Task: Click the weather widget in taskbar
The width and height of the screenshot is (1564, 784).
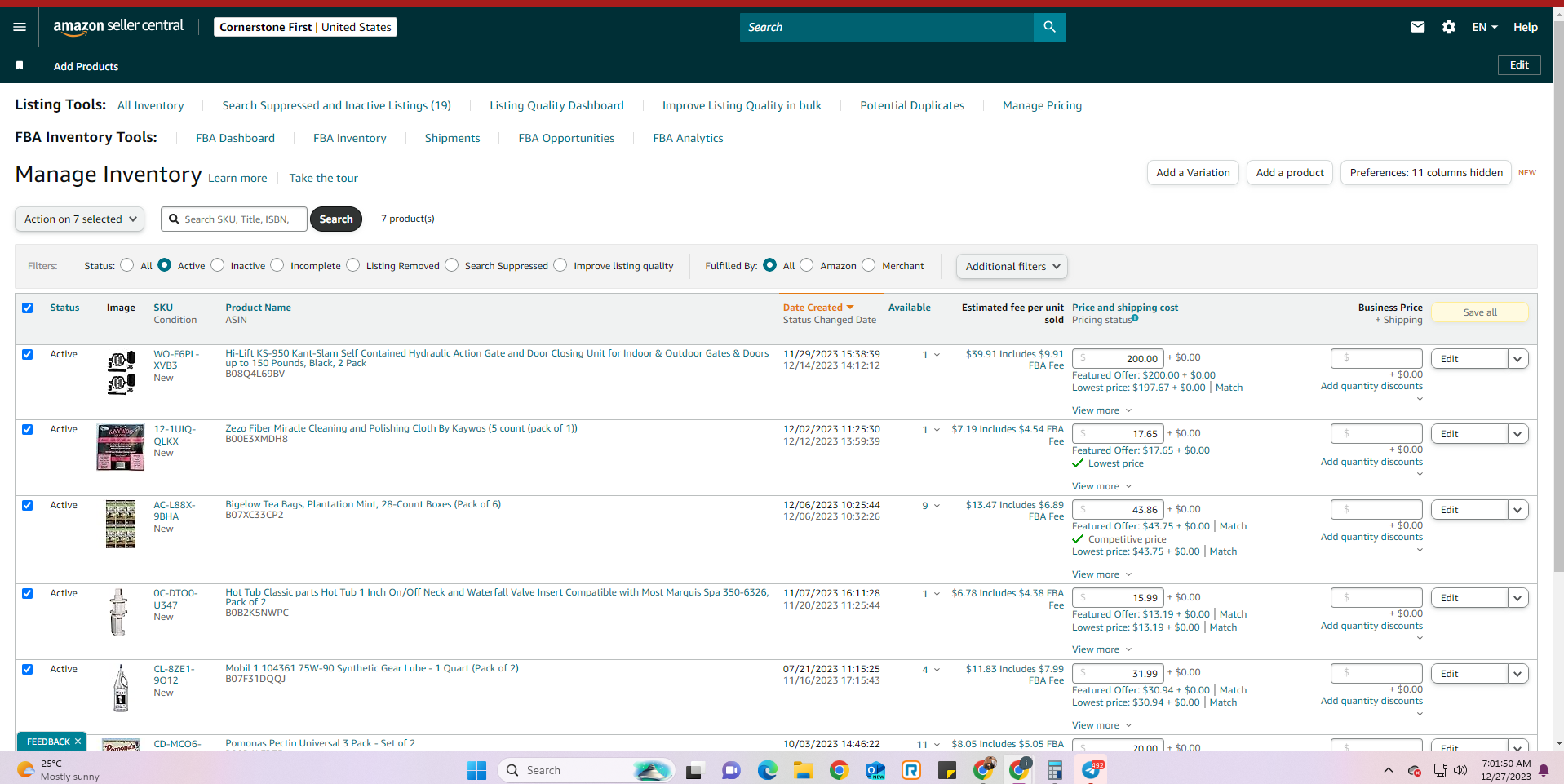Action: [x=58, y=770]
